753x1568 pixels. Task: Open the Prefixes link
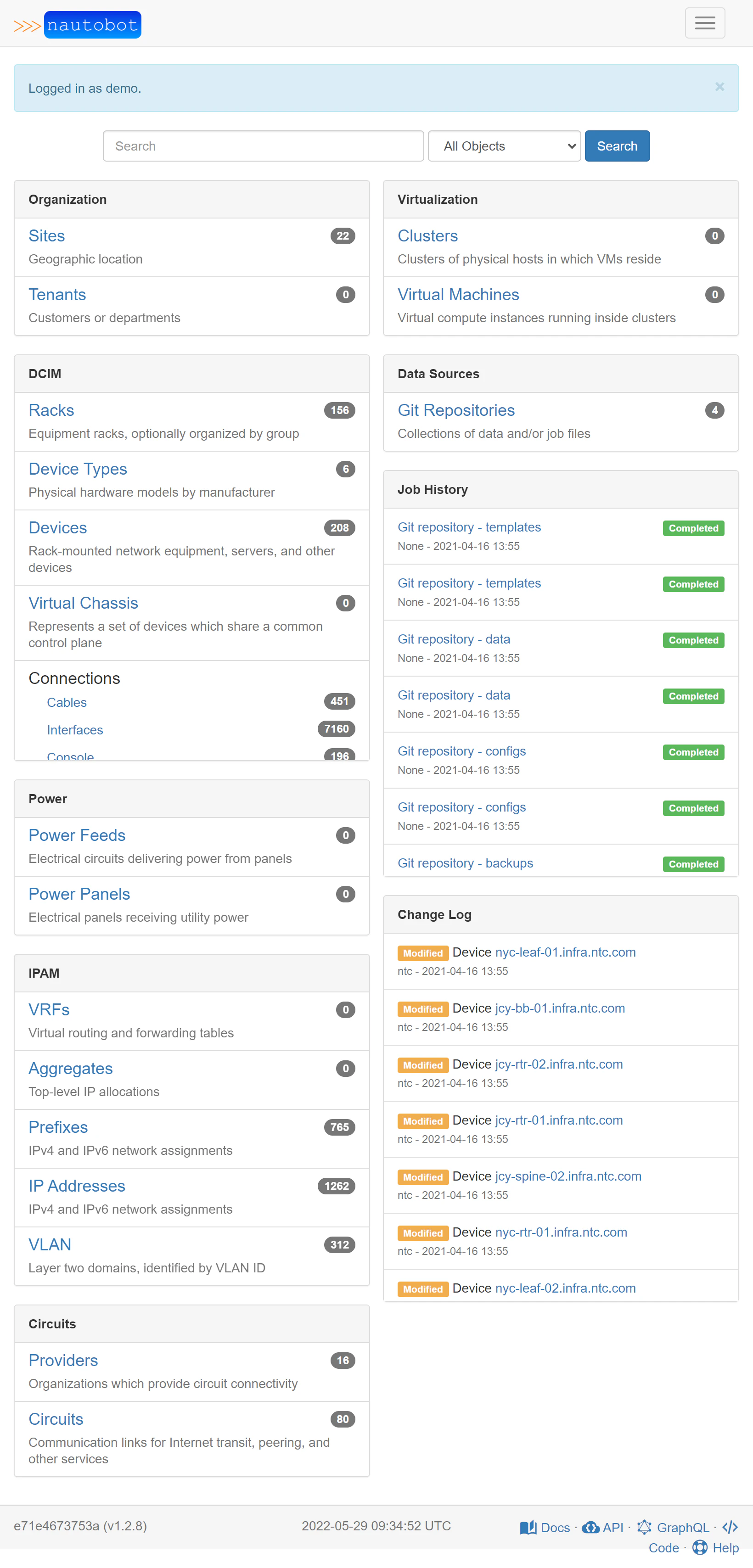click(58, 1127)
